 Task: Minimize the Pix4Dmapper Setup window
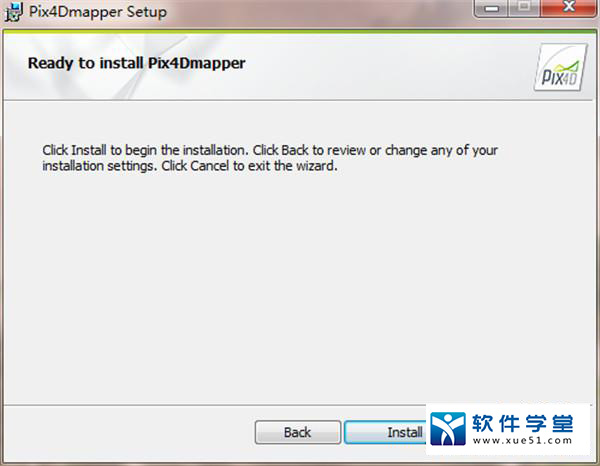coord(491,8)
